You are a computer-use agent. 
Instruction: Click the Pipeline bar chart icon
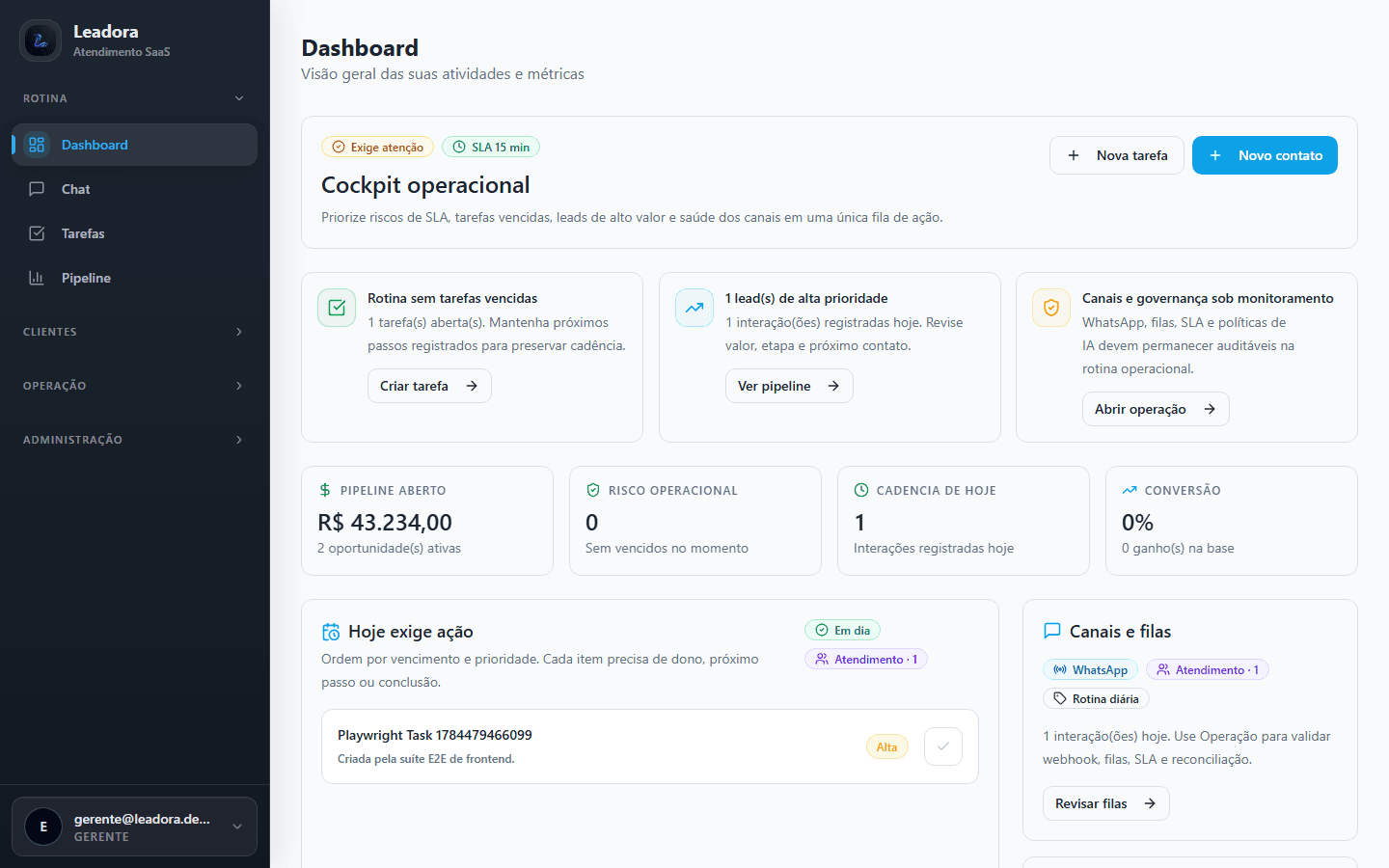point(37,278)
